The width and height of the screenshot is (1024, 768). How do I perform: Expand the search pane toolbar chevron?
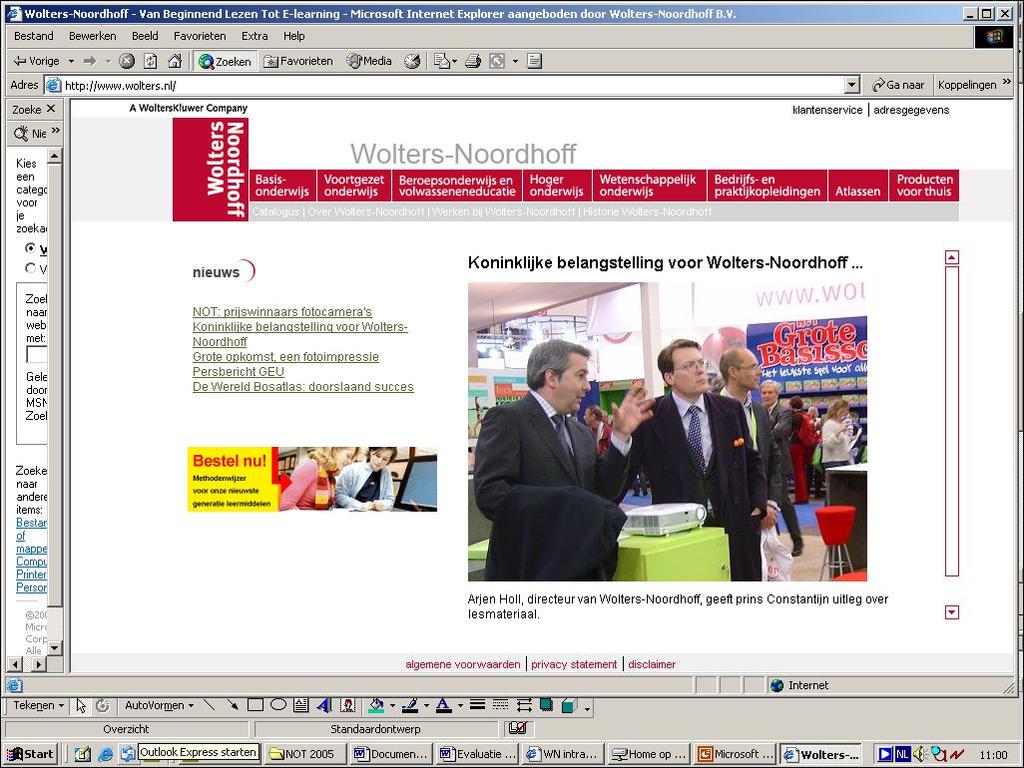56,131
